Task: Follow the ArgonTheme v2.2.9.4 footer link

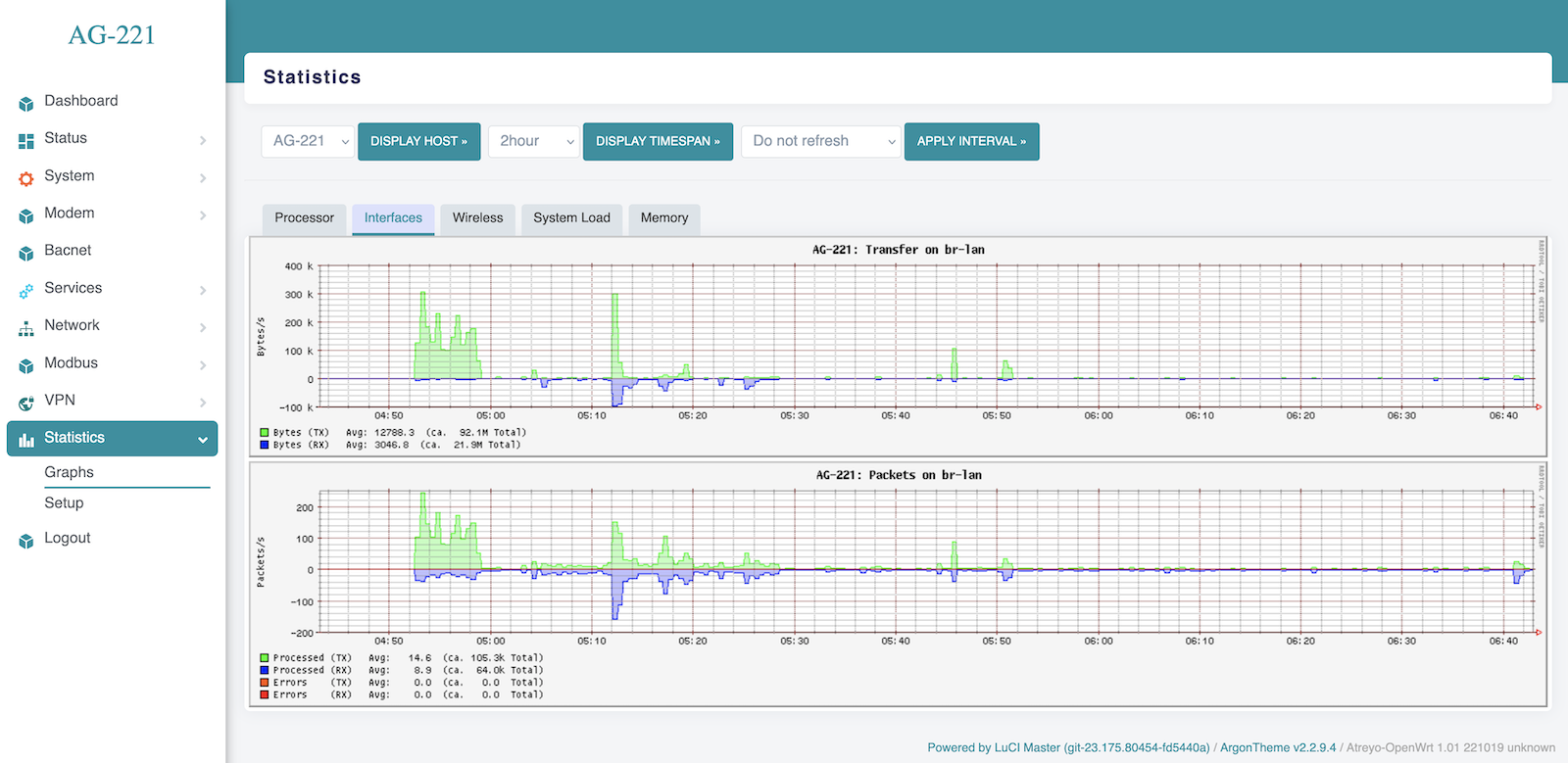Action: pos(1278,747)
